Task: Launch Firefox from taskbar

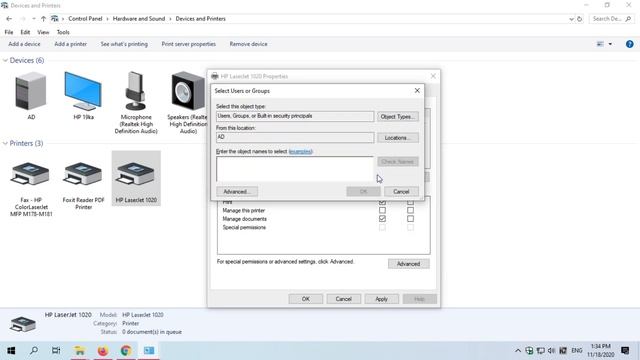Action: click(102, 351)
